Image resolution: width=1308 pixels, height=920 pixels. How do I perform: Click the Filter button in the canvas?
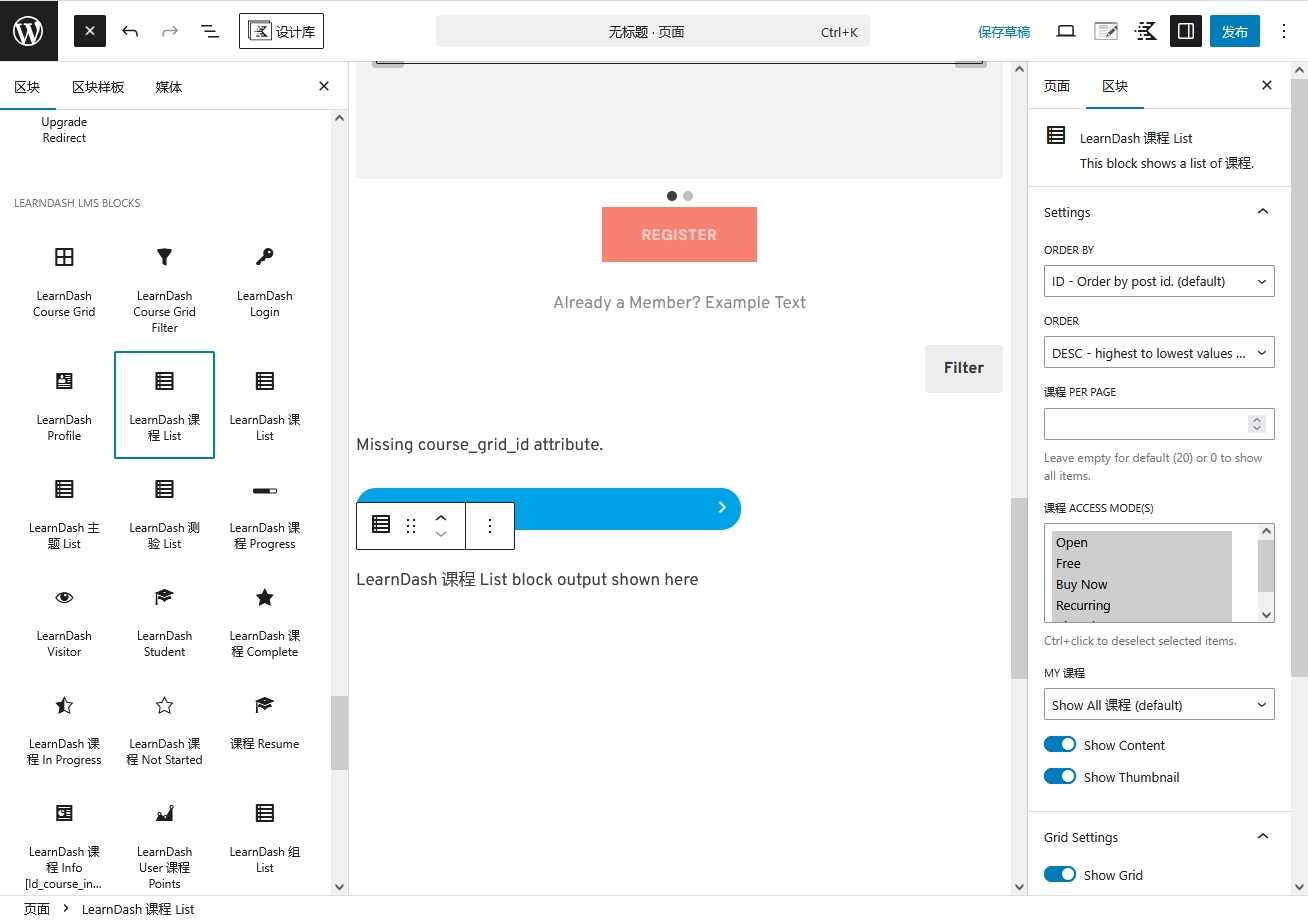point(964,368)
